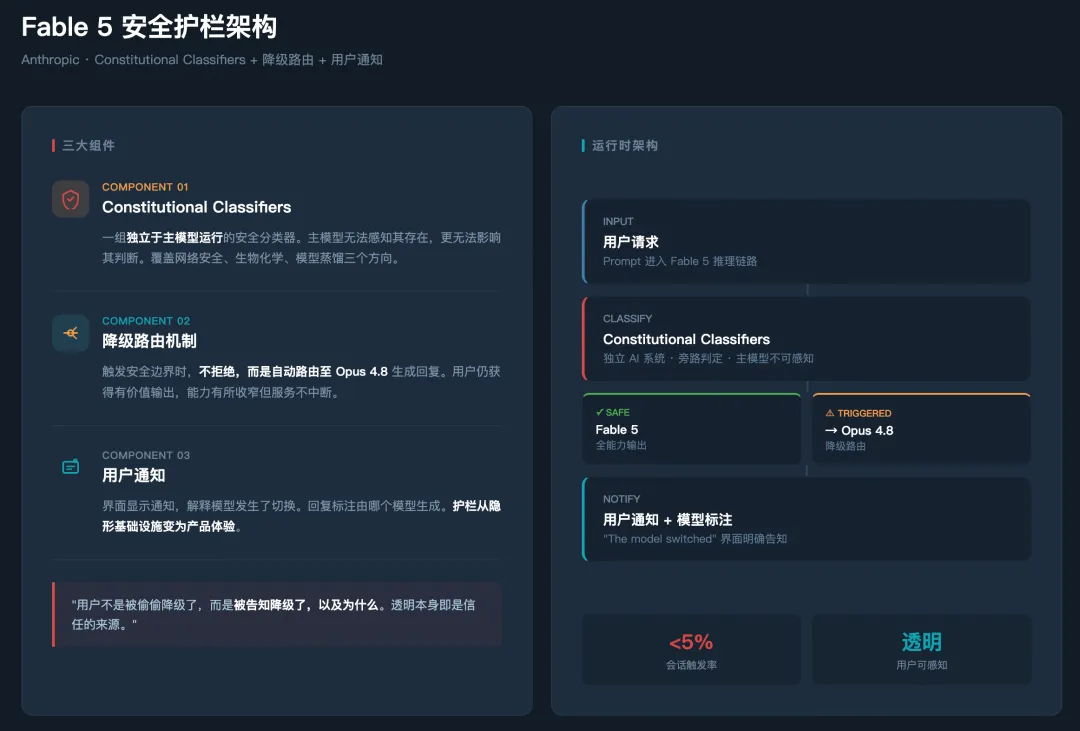
Task: Select the SAFE Fable 5 card
Action: pos(692,429)
